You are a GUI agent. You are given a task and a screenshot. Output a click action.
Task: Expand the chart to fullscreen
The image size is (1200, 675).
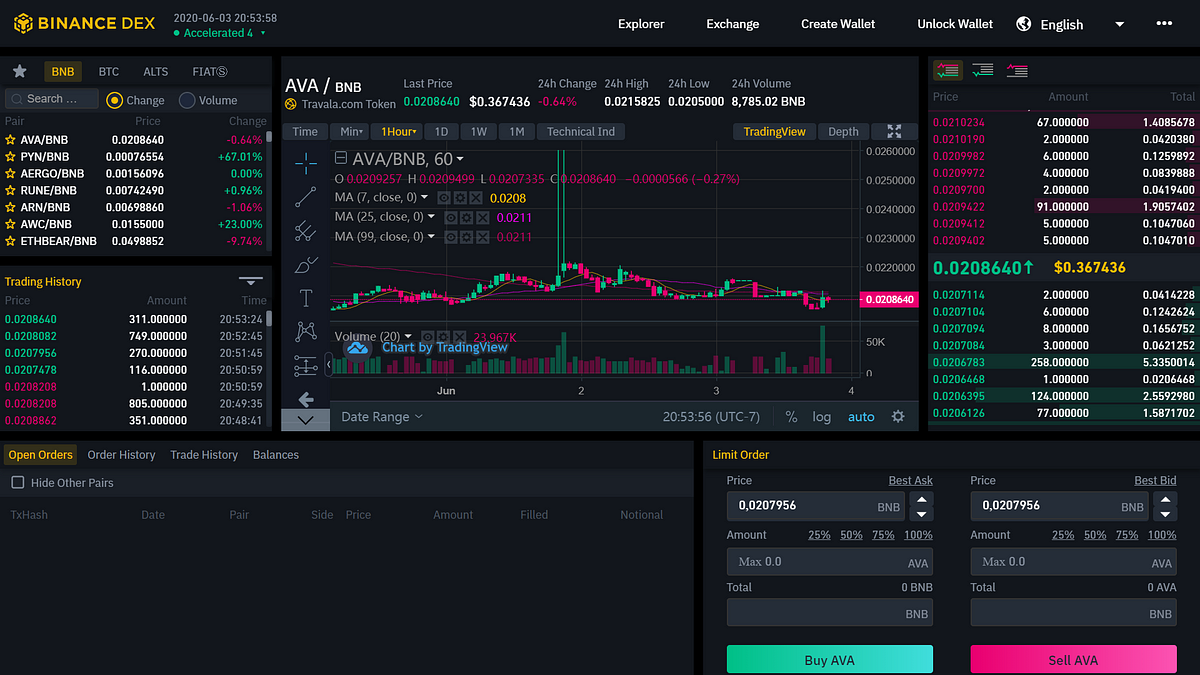[x=894, y=131]
